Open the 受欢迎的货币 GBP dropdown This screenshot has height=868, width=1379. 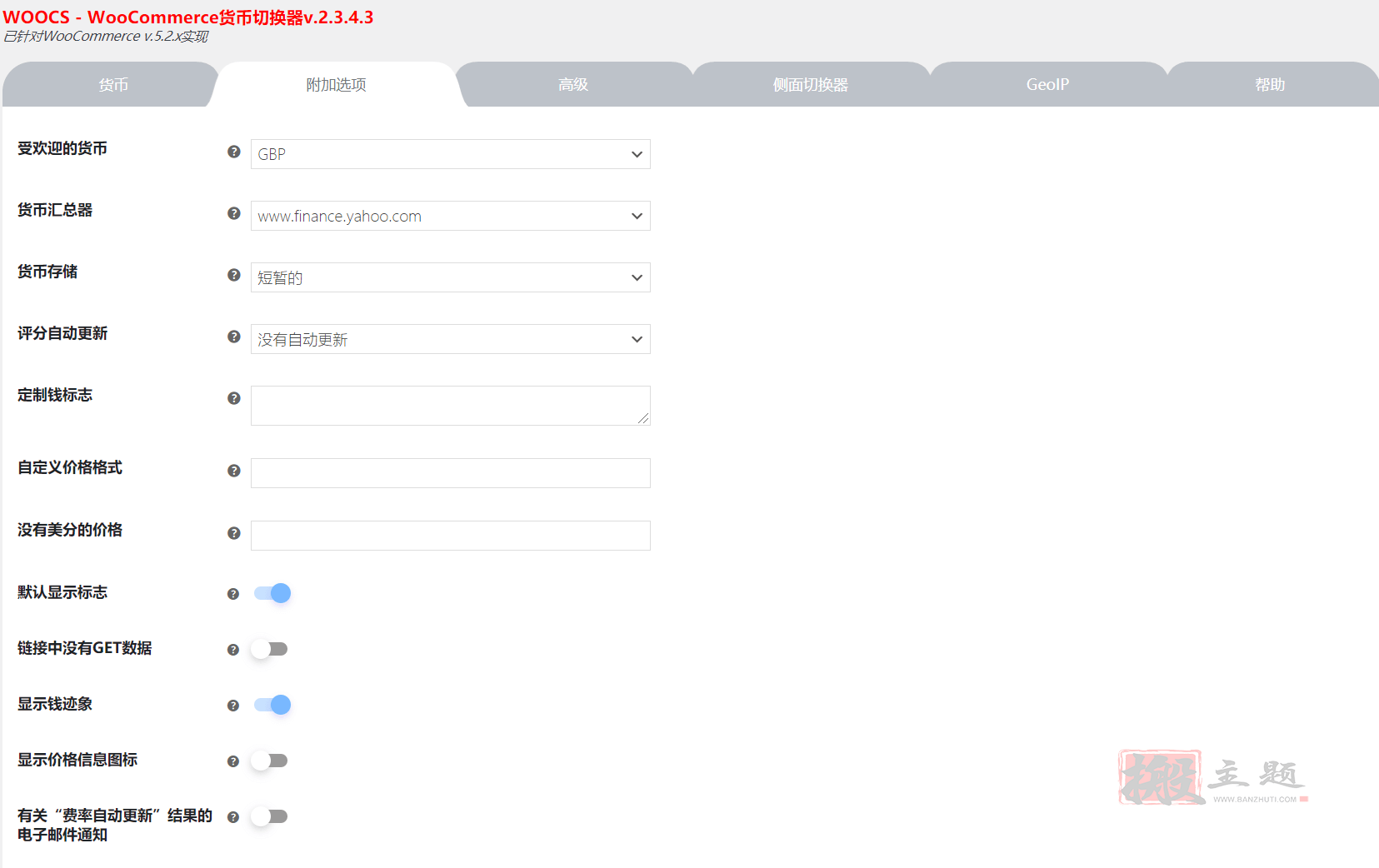tap(451, 154)
